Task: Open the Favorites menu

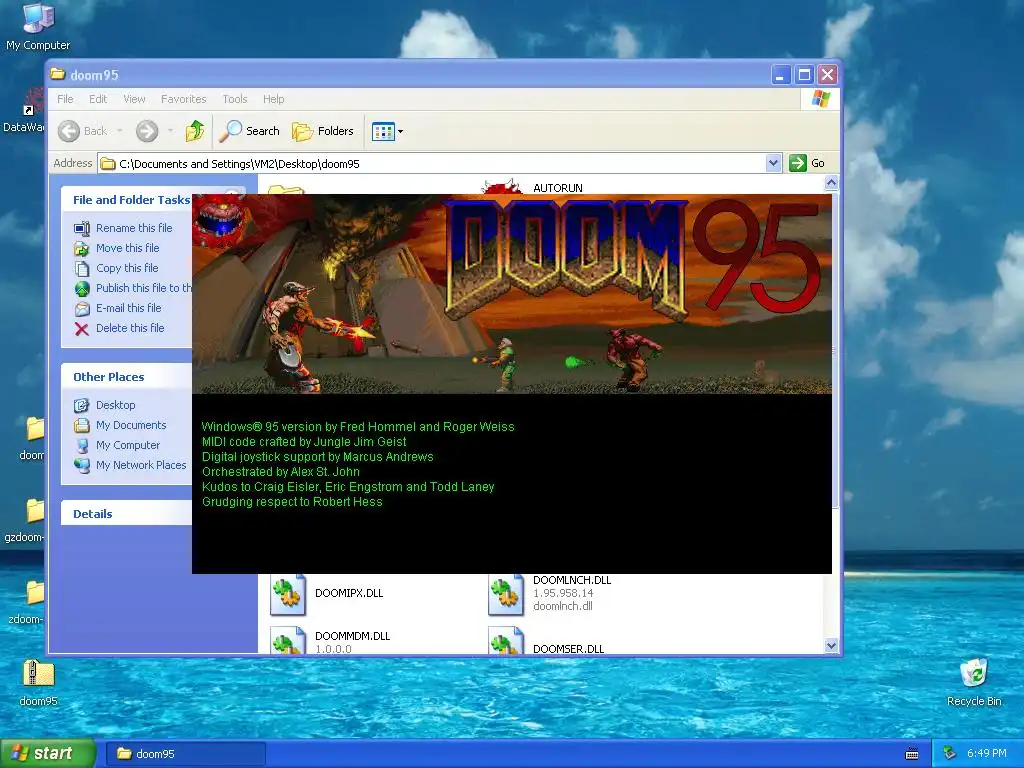Action: [184, 99]
